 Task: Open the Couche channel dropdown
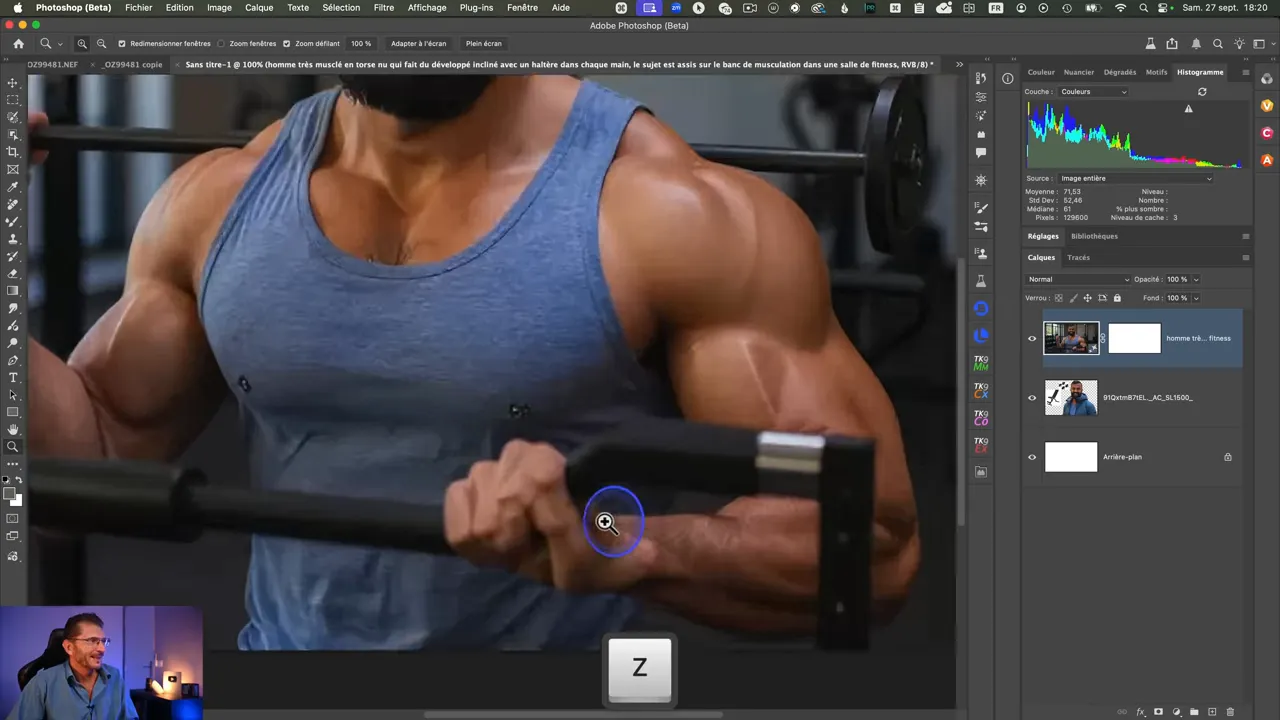tap(1093, 92)
